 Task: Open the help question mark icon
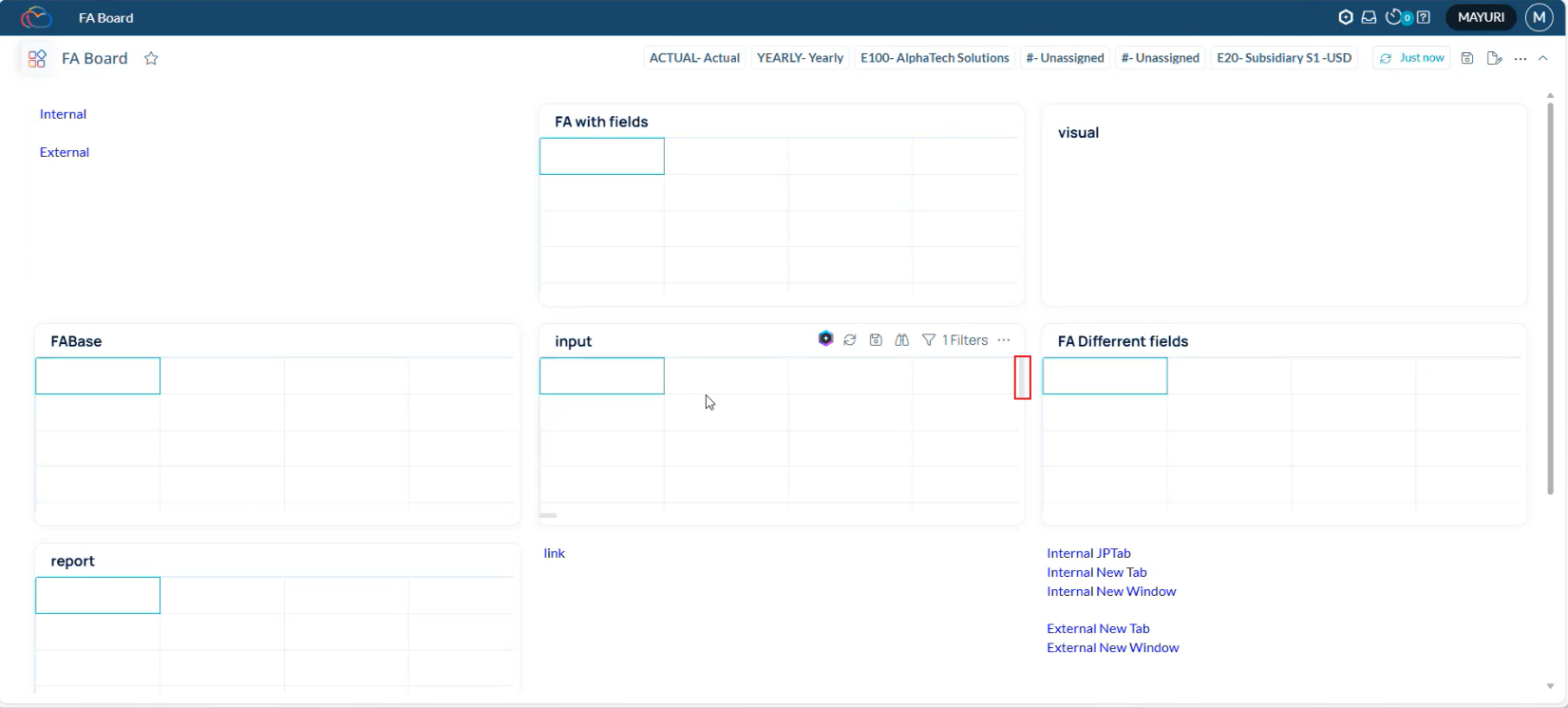point(1423,17)
